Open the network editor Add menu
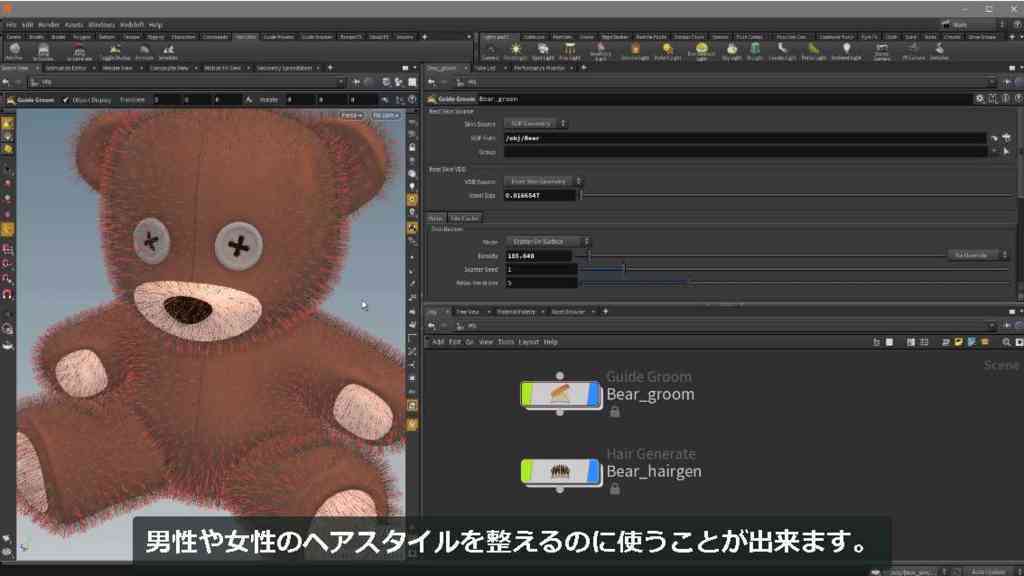The height and width of the screenshot is (576, 1024). click(438, 342)
